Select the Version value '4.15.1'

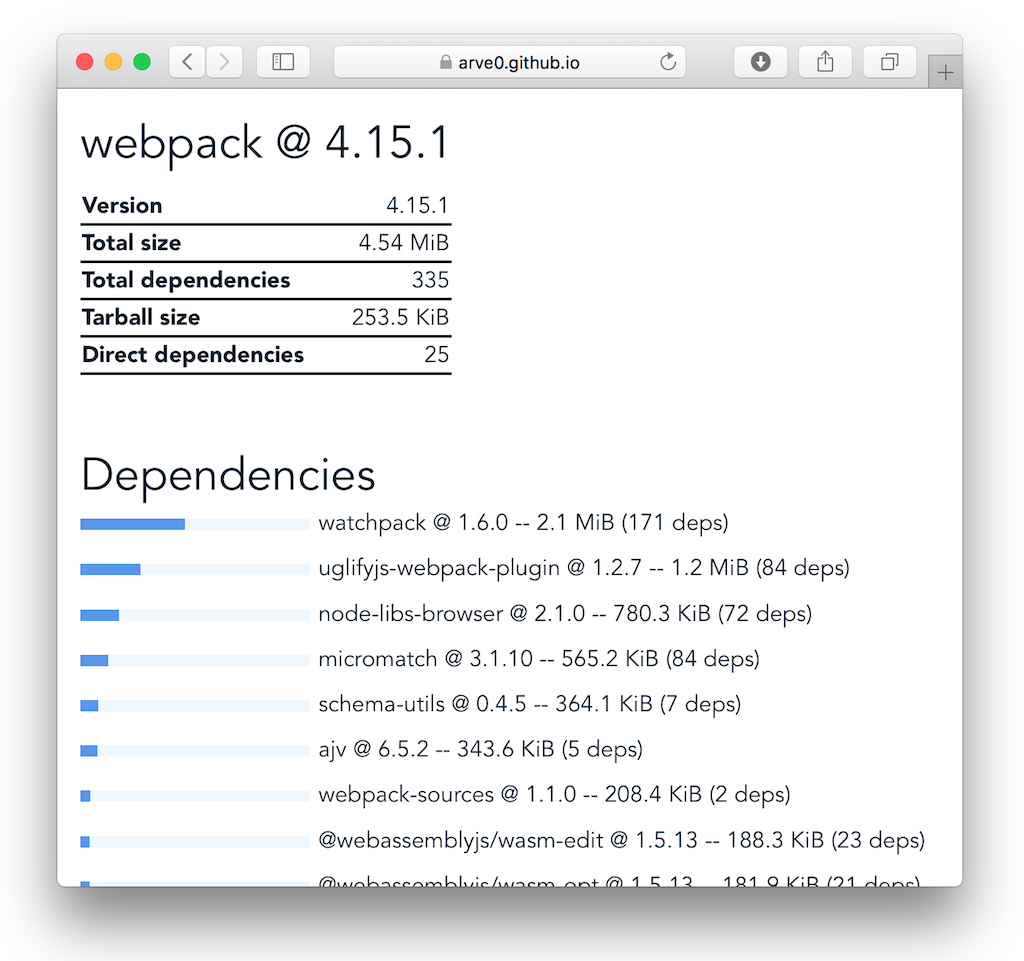pyautogui.click(x=417, y=206)
